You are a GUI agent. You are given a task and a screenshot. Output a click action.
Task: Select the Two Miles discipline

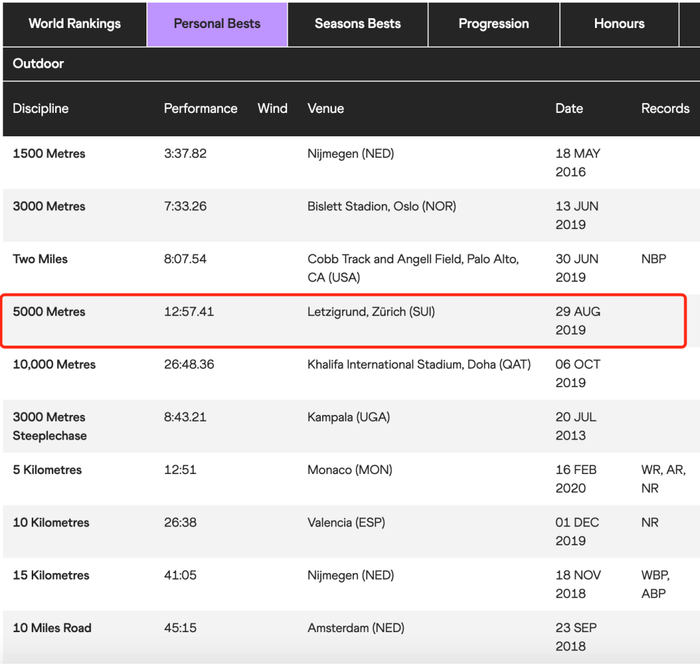pyautogui.click(x=39, y=259)
